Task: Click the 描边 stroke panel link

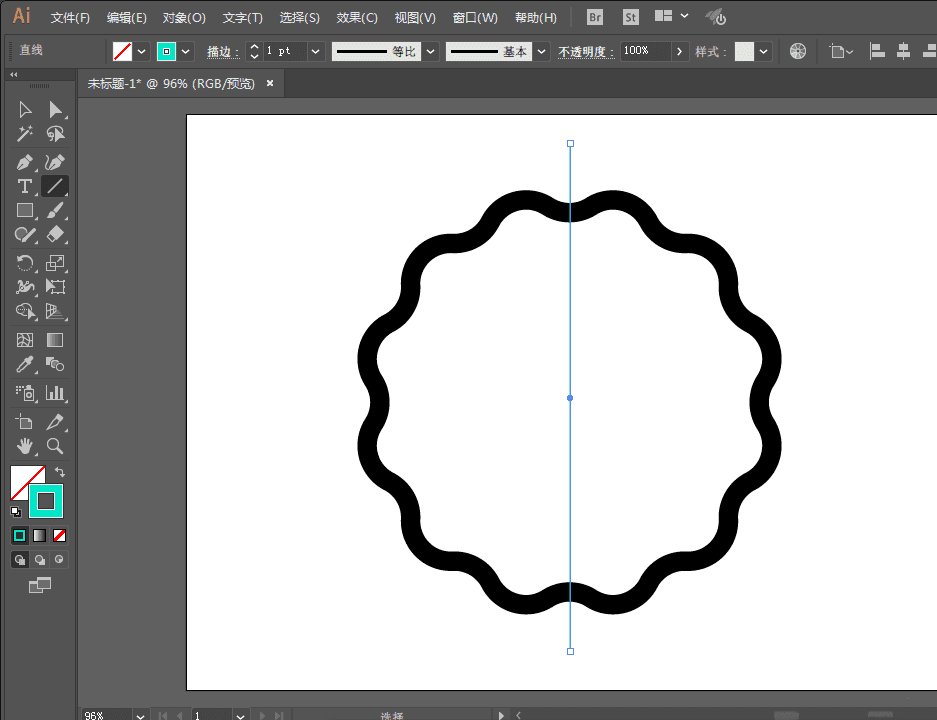Action: [223, 52]
